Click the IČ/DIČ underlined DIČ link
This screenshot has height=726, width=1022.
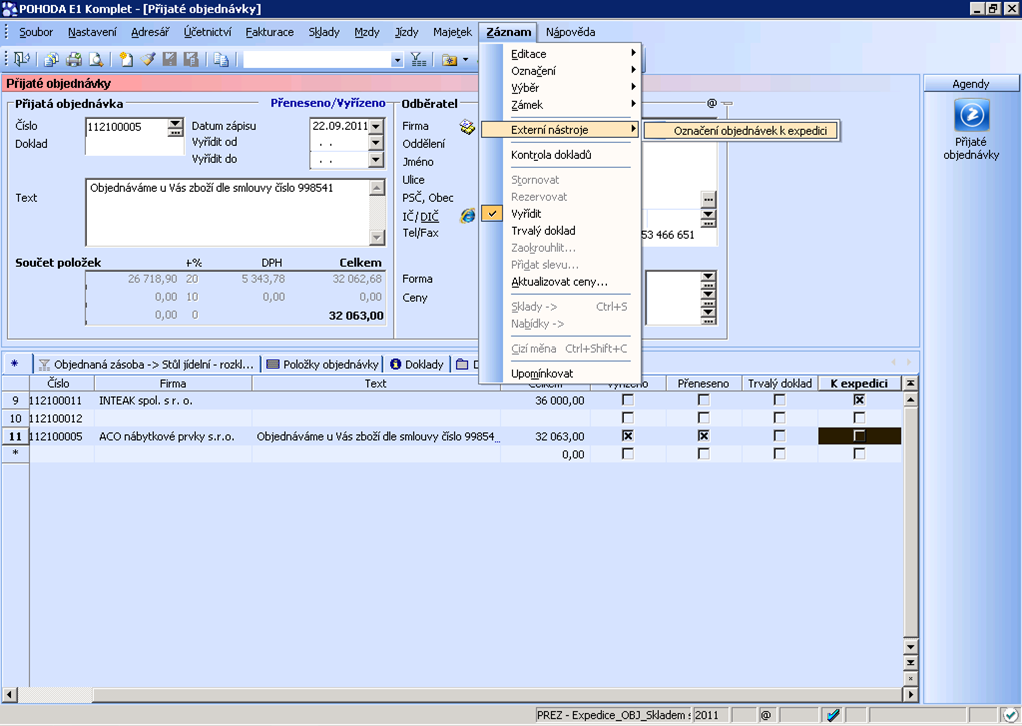[430, 217]
